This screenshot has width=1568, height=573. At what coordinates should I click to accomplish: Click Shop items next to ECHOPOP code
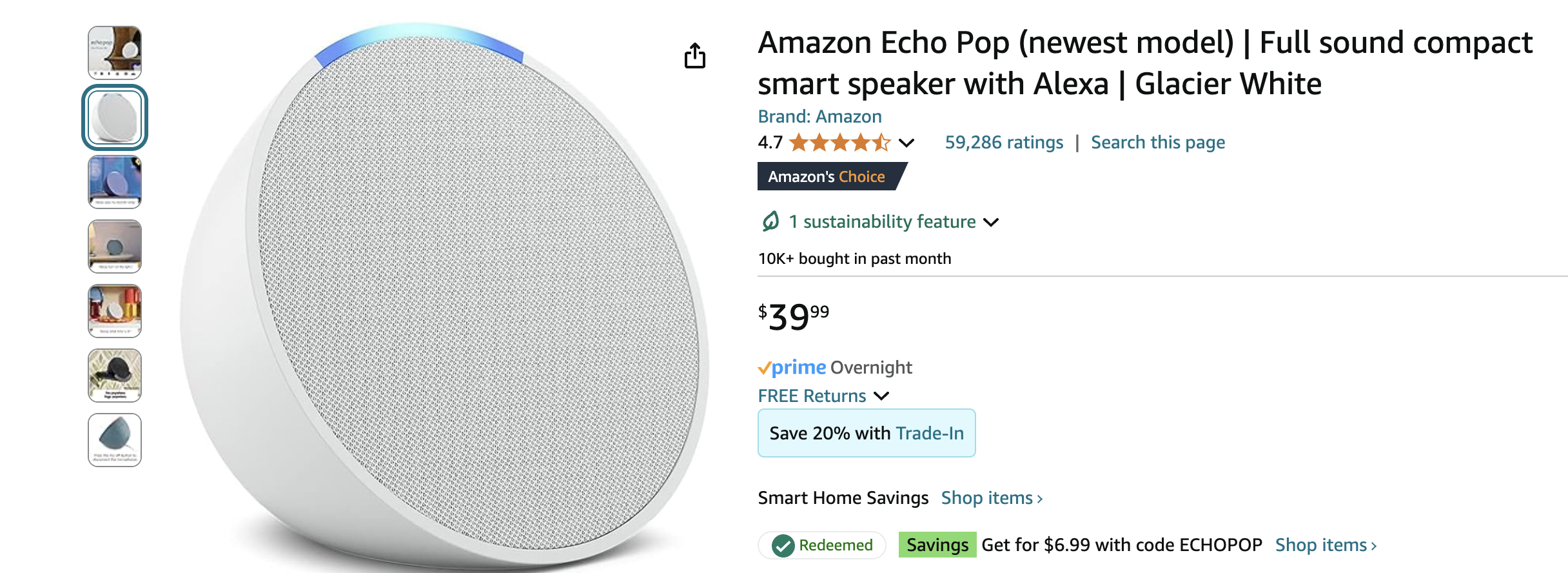pyautogui.click(x=1326, y=545)
